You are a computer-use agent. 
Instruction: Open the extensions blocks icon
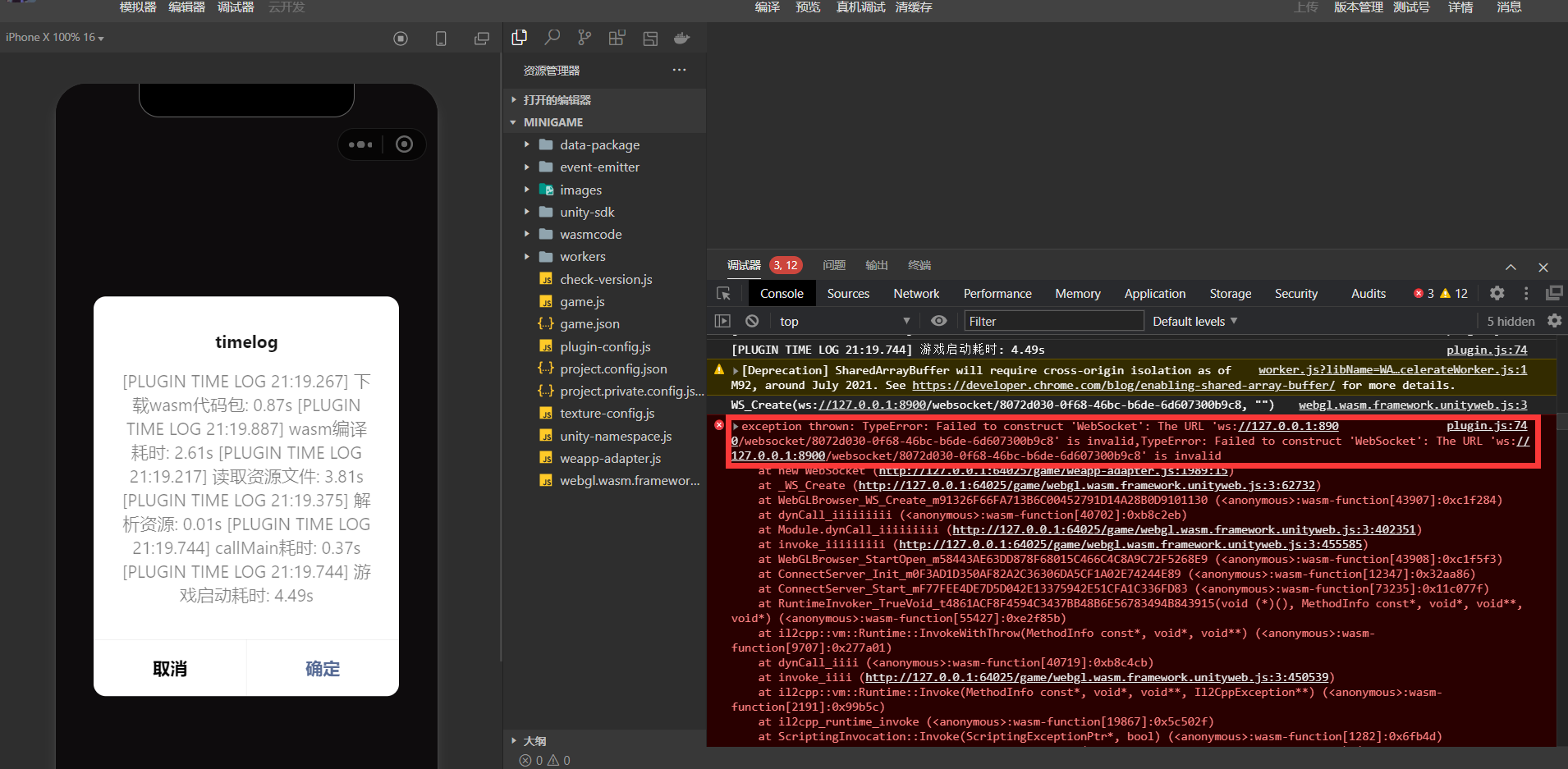pyautogui.click(x=617, y=38)
